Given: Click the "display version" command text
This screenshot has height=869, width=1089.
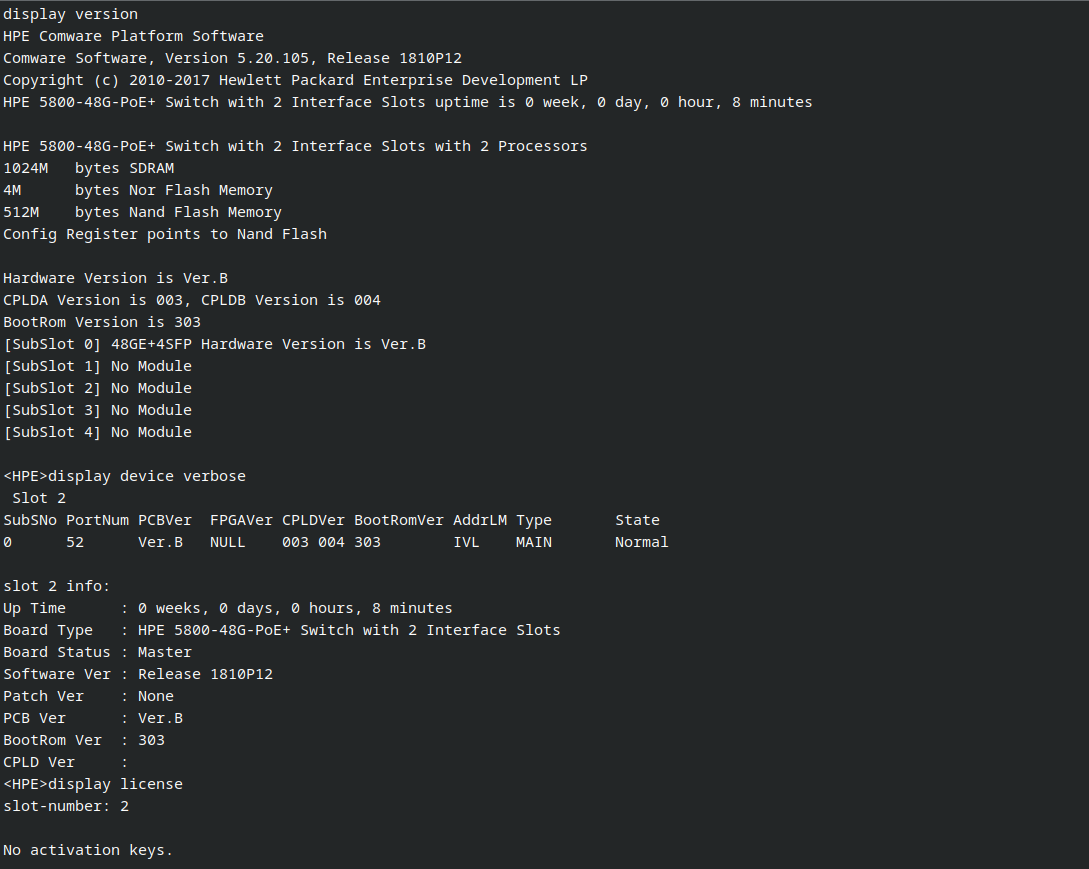Looking at the screenshot, I should pos(70,14).
